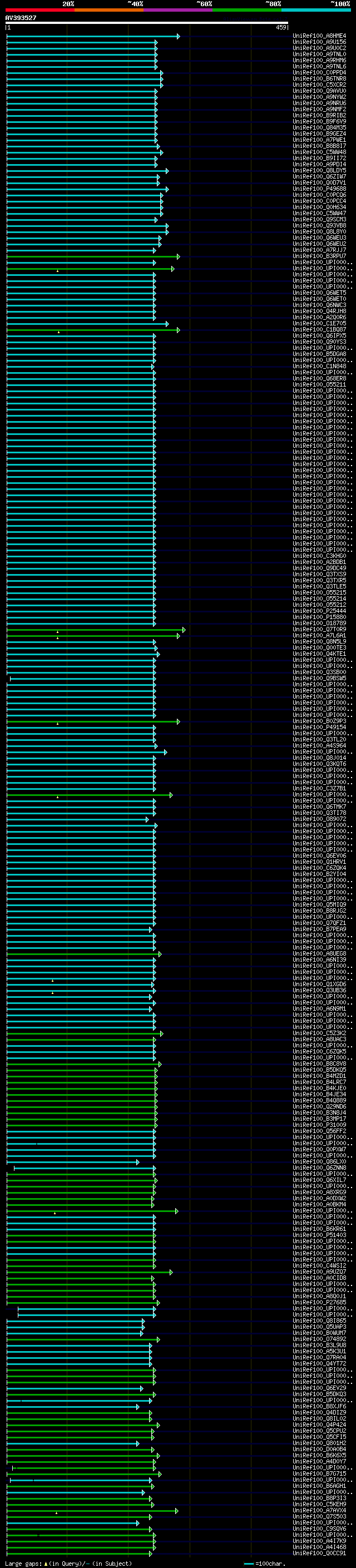
Task: Click hit label UniRef100_Q9SCM3
Action: coord(319,219)
